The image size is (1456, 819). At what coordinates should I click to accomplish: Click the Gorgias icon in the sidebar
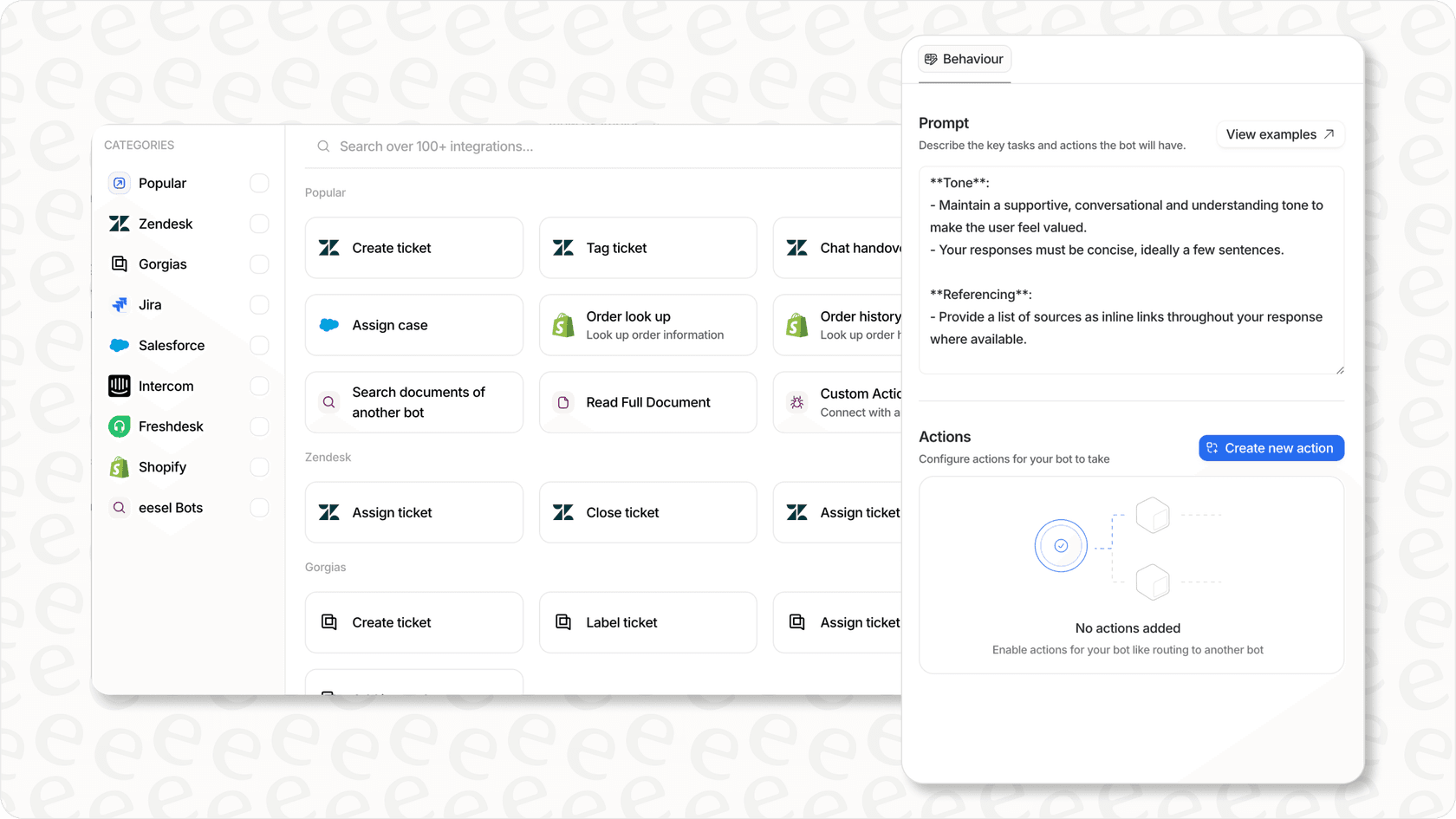[x=119, y=263]
